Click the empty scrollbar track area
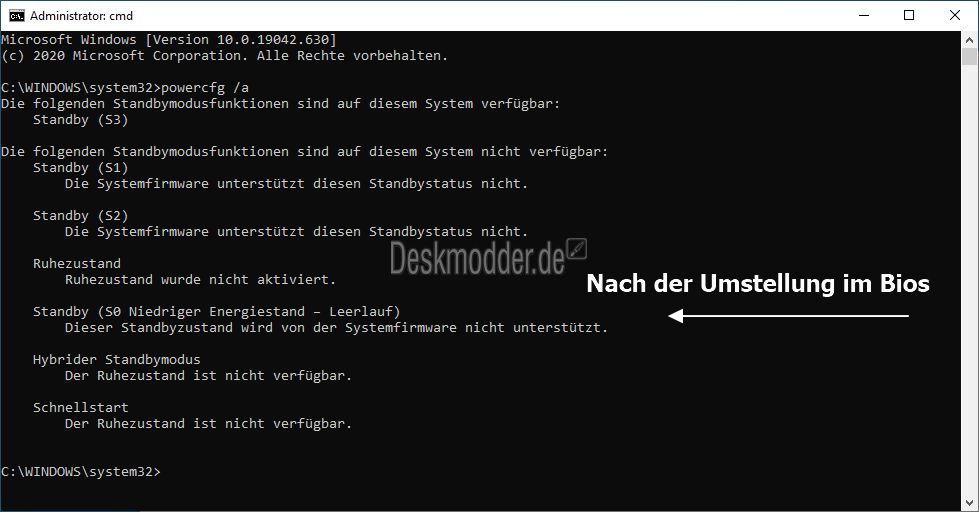The height and width of the screenshot is (512, 979). (x=969, y=281)
